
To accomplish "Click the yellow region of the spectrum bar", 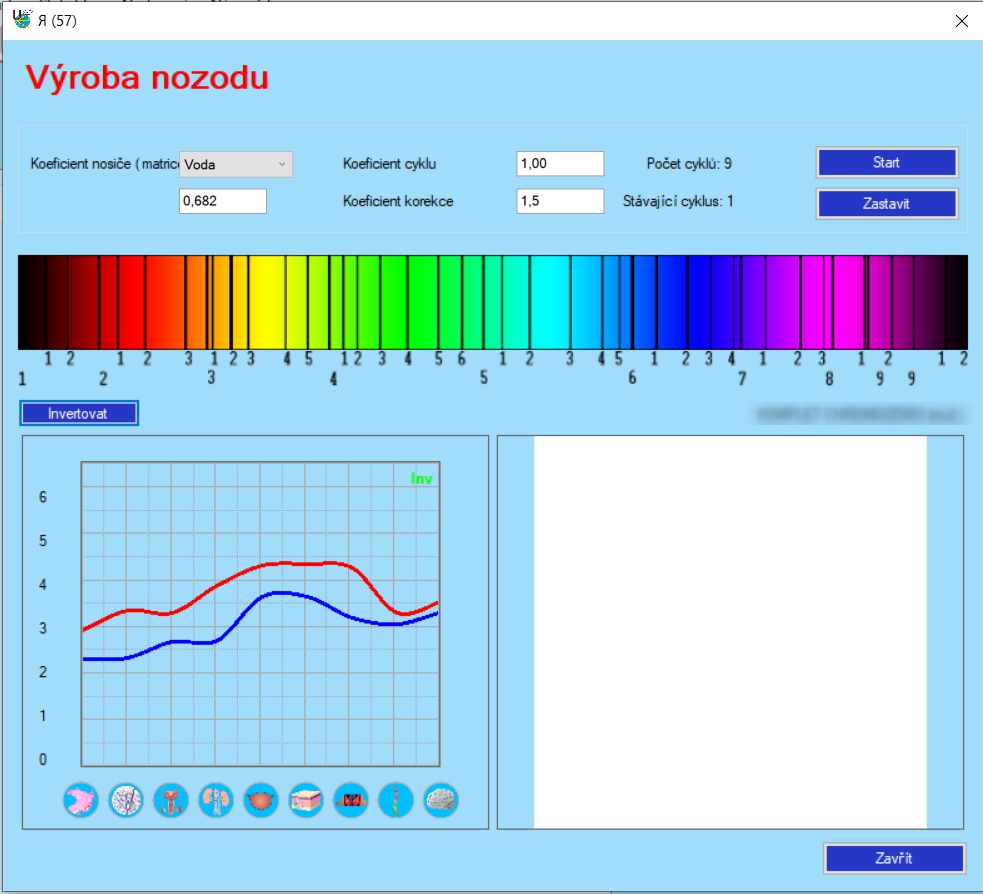I will tap(266, 301).
